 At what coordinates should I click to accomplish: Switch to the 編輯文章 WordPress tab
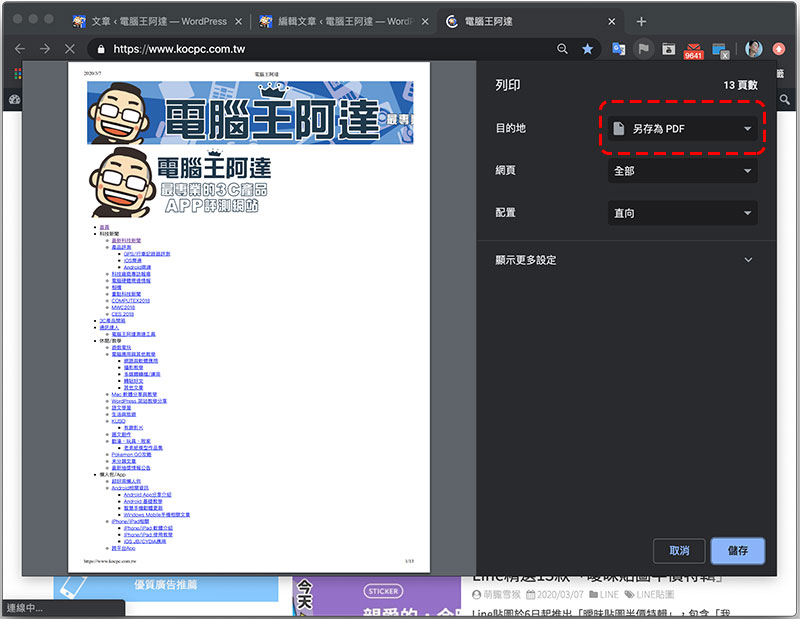pos(343,21)
